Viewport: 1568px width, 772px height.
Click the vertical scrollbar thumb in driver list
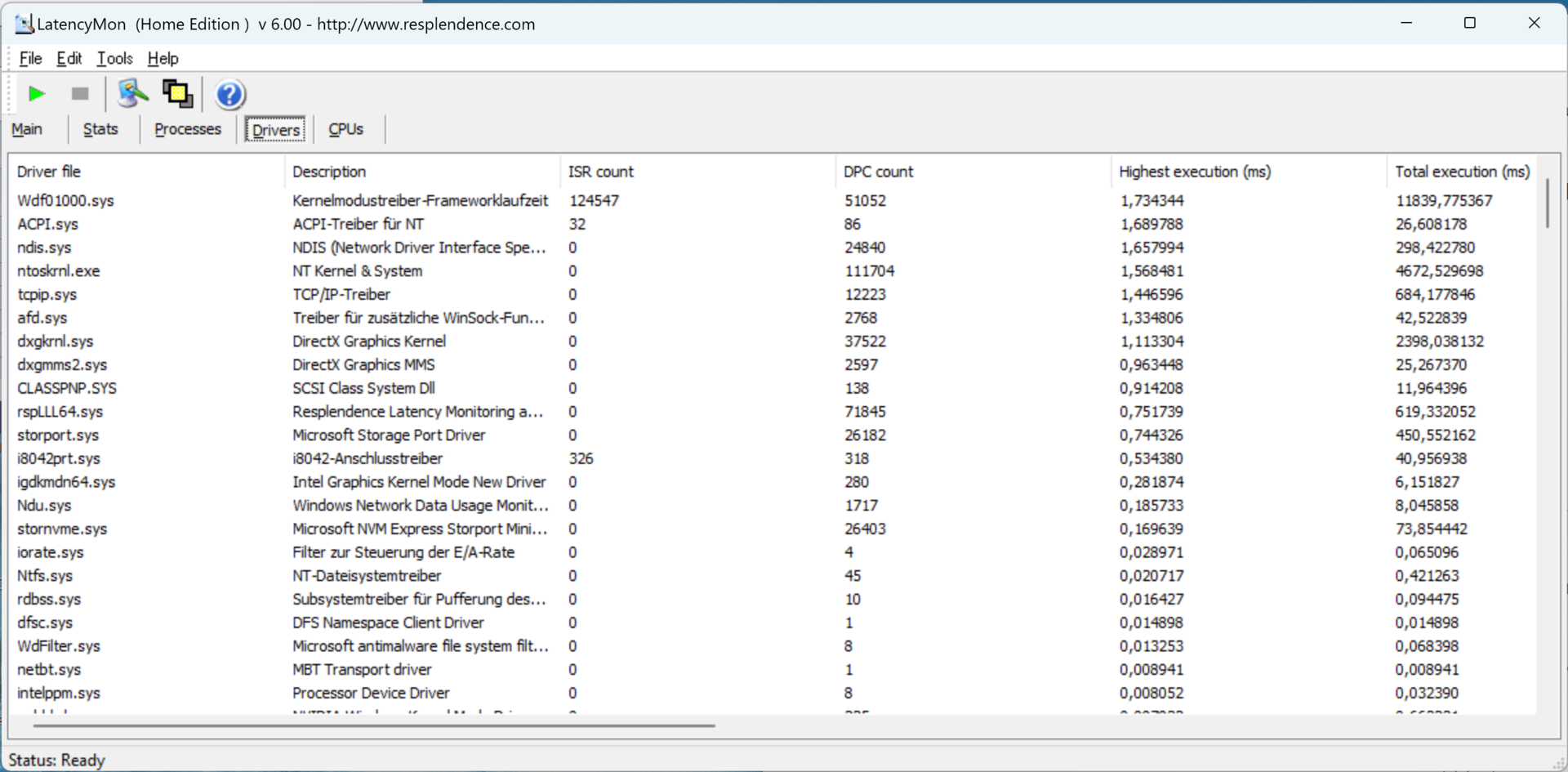tap(1547, 203)
